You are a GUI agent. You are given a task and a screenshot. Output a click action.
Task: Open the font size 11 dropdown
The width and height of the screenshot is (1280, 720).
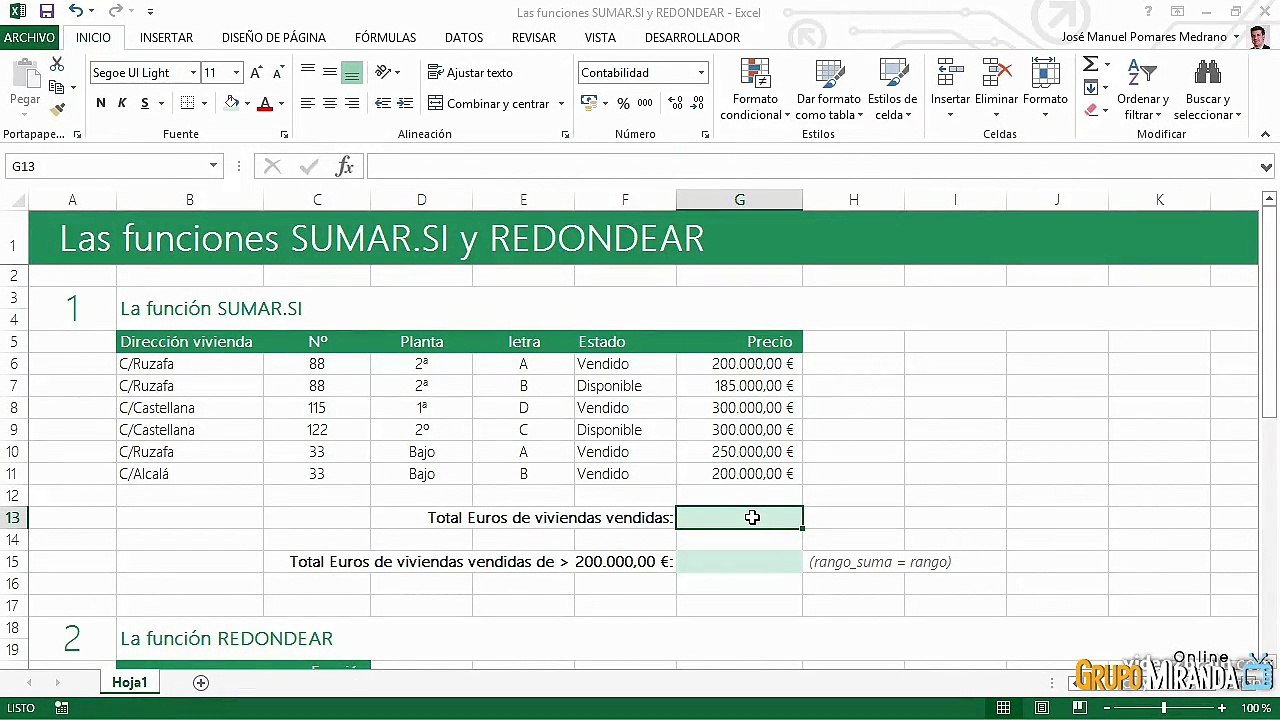[x=236, y=72]
